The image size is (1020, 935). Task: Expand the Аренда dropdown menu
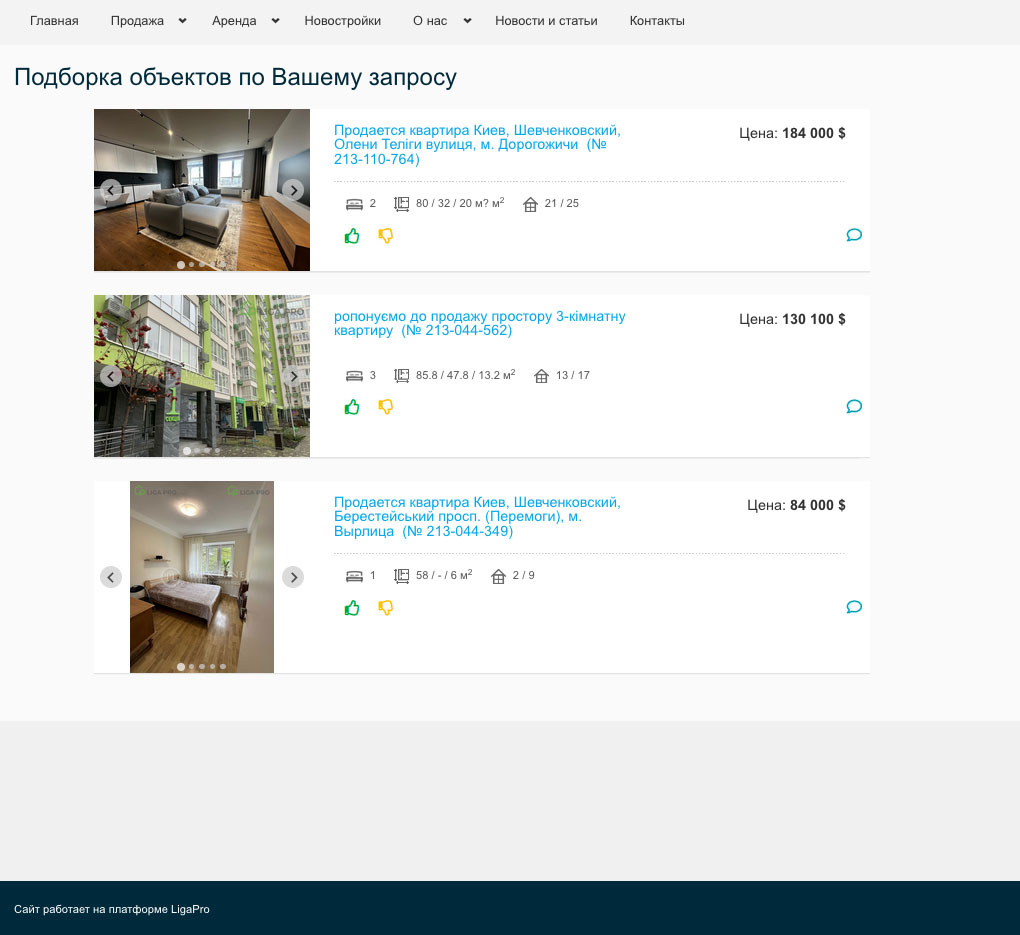[275, 21]
